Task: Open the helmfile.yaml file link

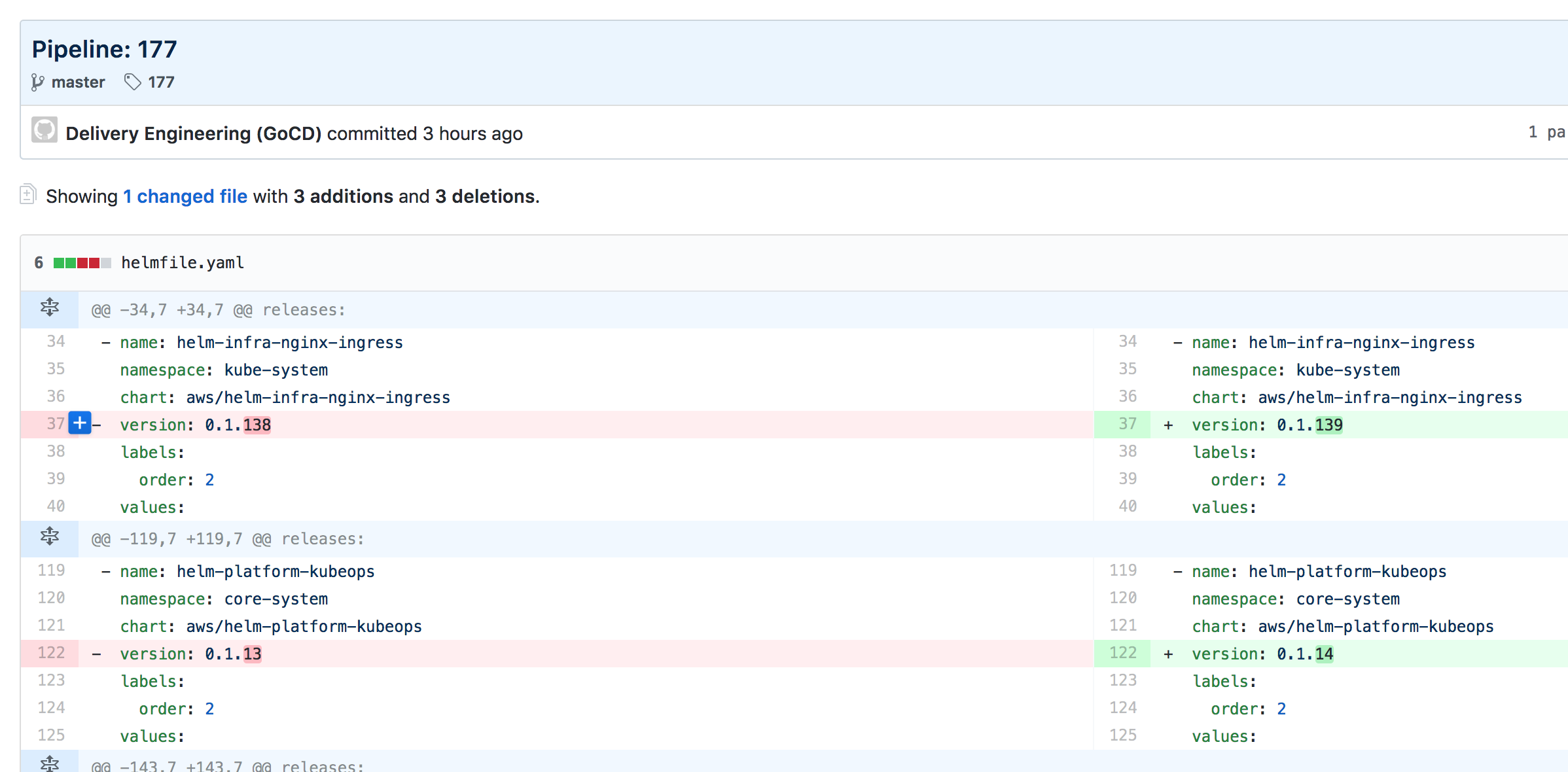Action: [182, 262]
